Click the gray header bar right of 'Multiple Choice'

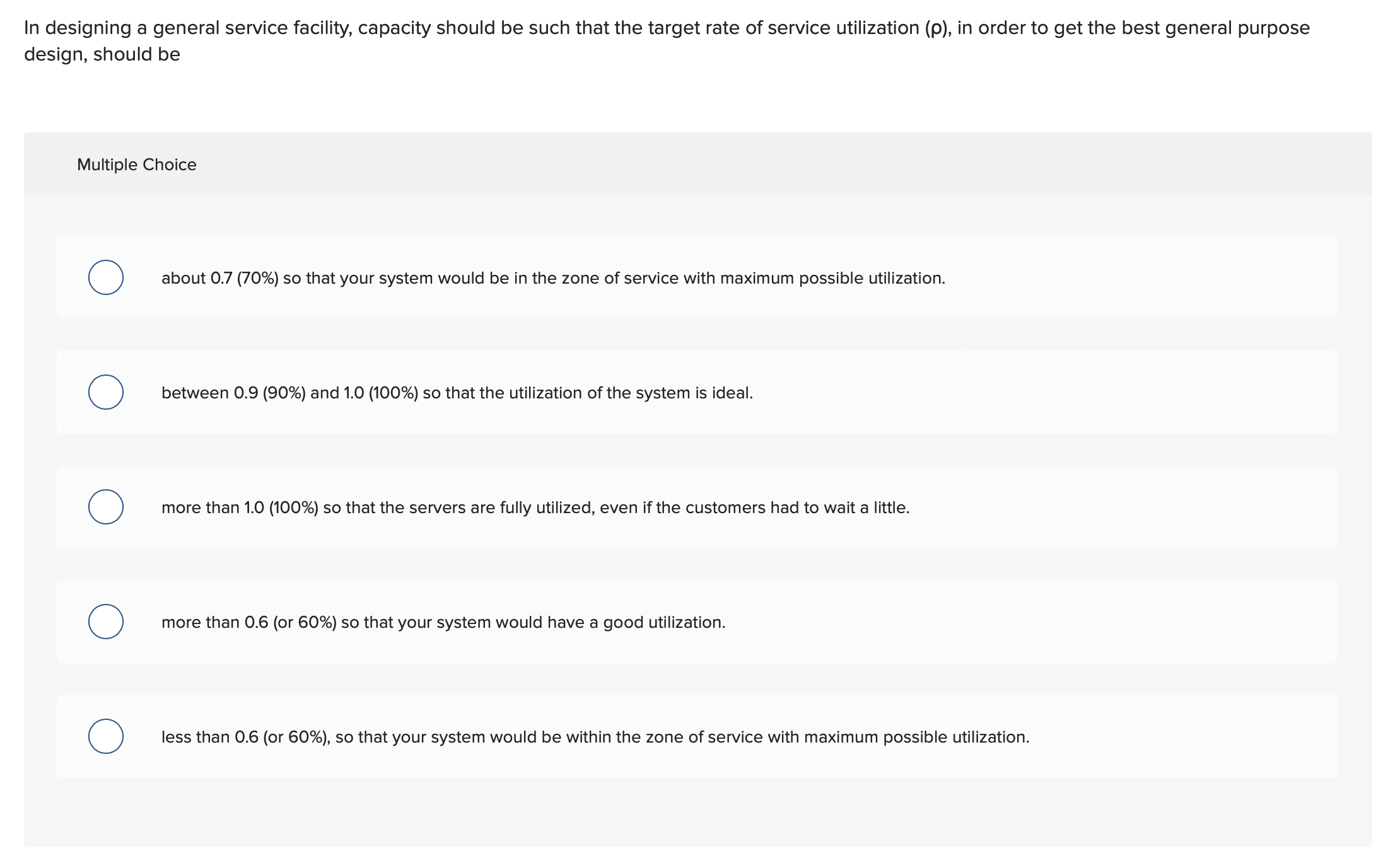757,165
